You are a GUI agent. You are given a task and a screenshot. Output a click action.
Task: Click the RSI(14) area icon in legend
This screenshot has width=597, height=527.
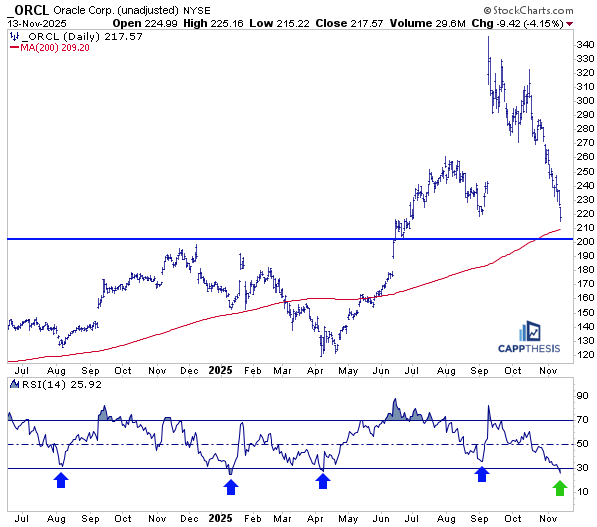pos(14,385)
